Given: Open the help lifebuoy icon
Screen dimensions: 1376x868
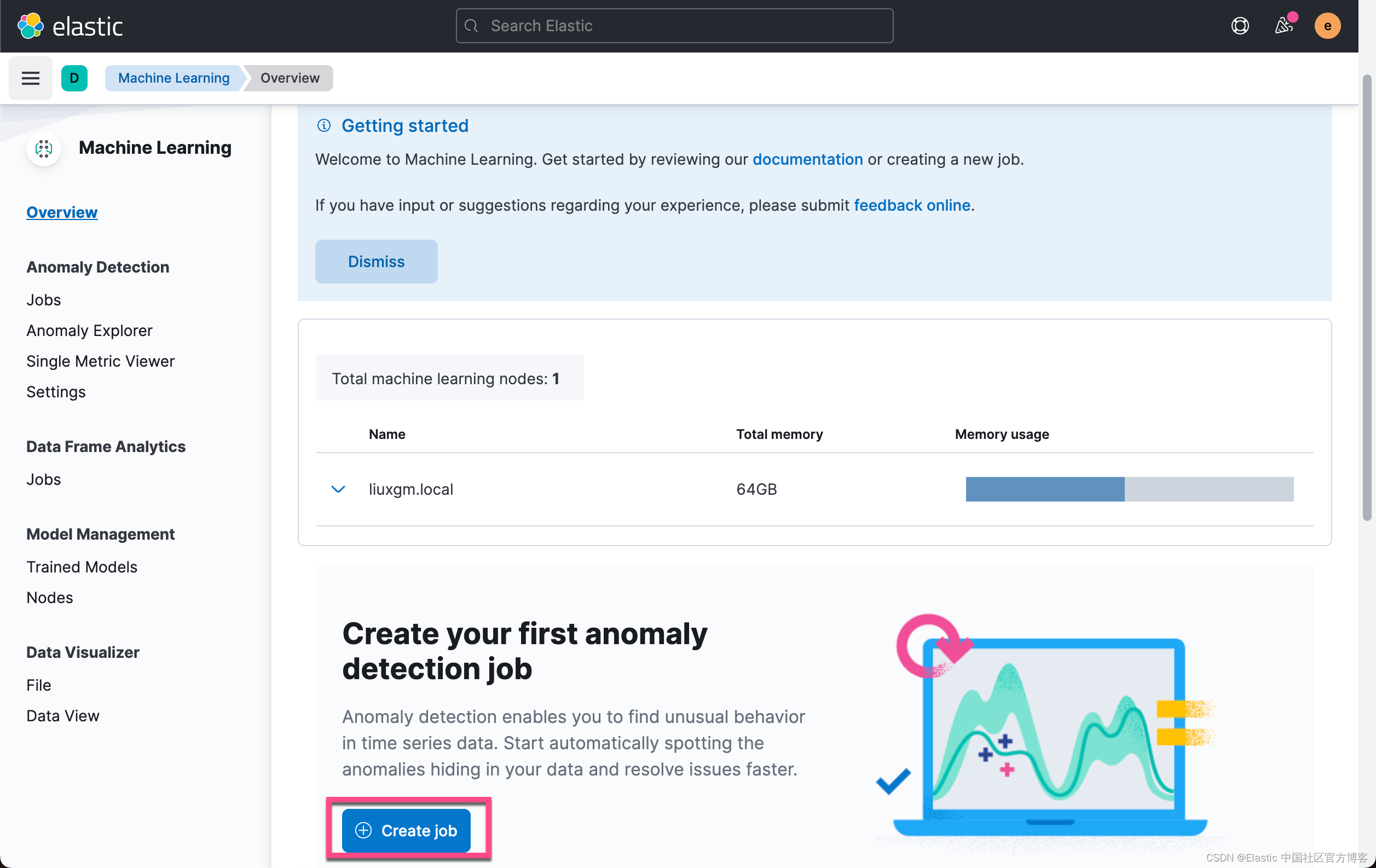Looking at the screenshot, I should coord(1239,26).
